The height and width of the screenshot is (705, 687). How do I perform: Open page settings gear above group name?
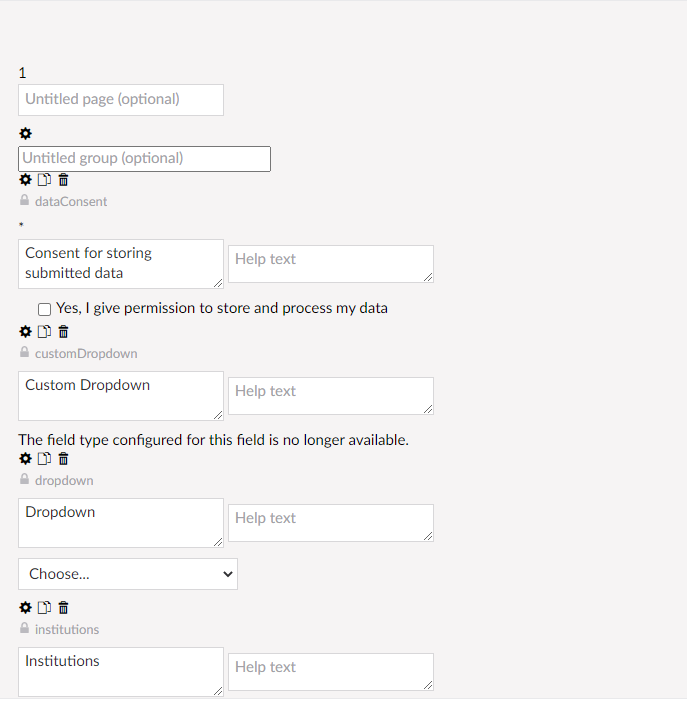25,134
